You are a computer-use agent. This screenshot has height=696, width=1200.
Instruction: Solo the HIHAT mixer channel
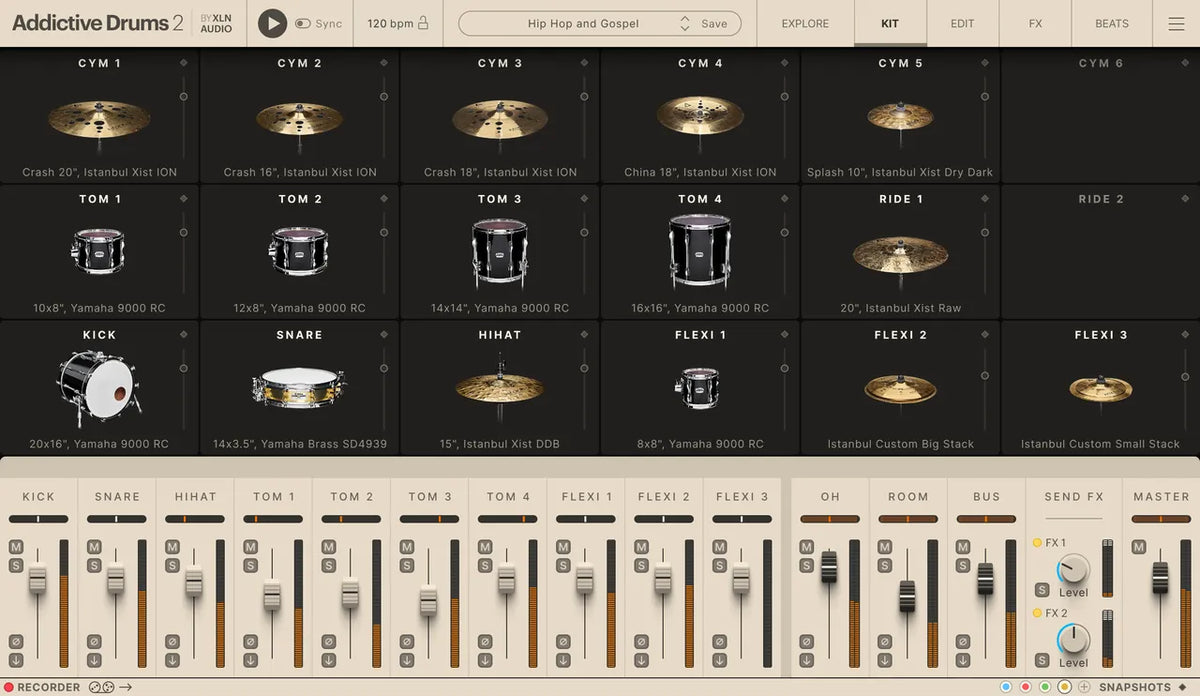171,564
